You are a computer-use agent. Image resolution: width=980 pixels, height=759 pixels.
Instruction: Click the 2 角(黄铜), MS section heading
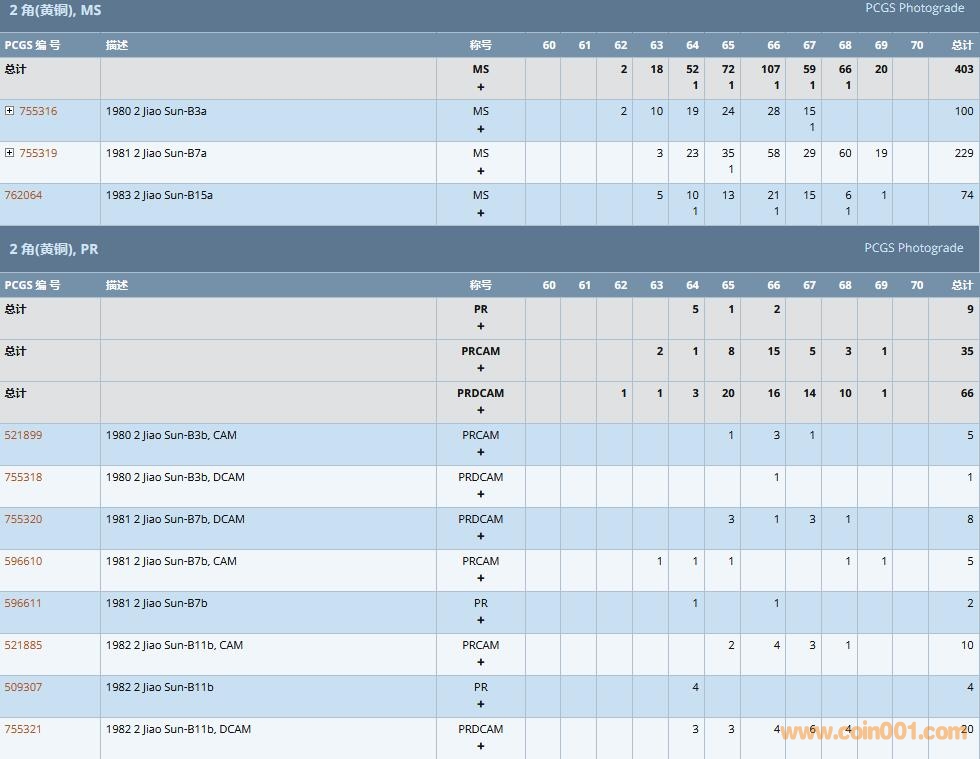(55, 11)
